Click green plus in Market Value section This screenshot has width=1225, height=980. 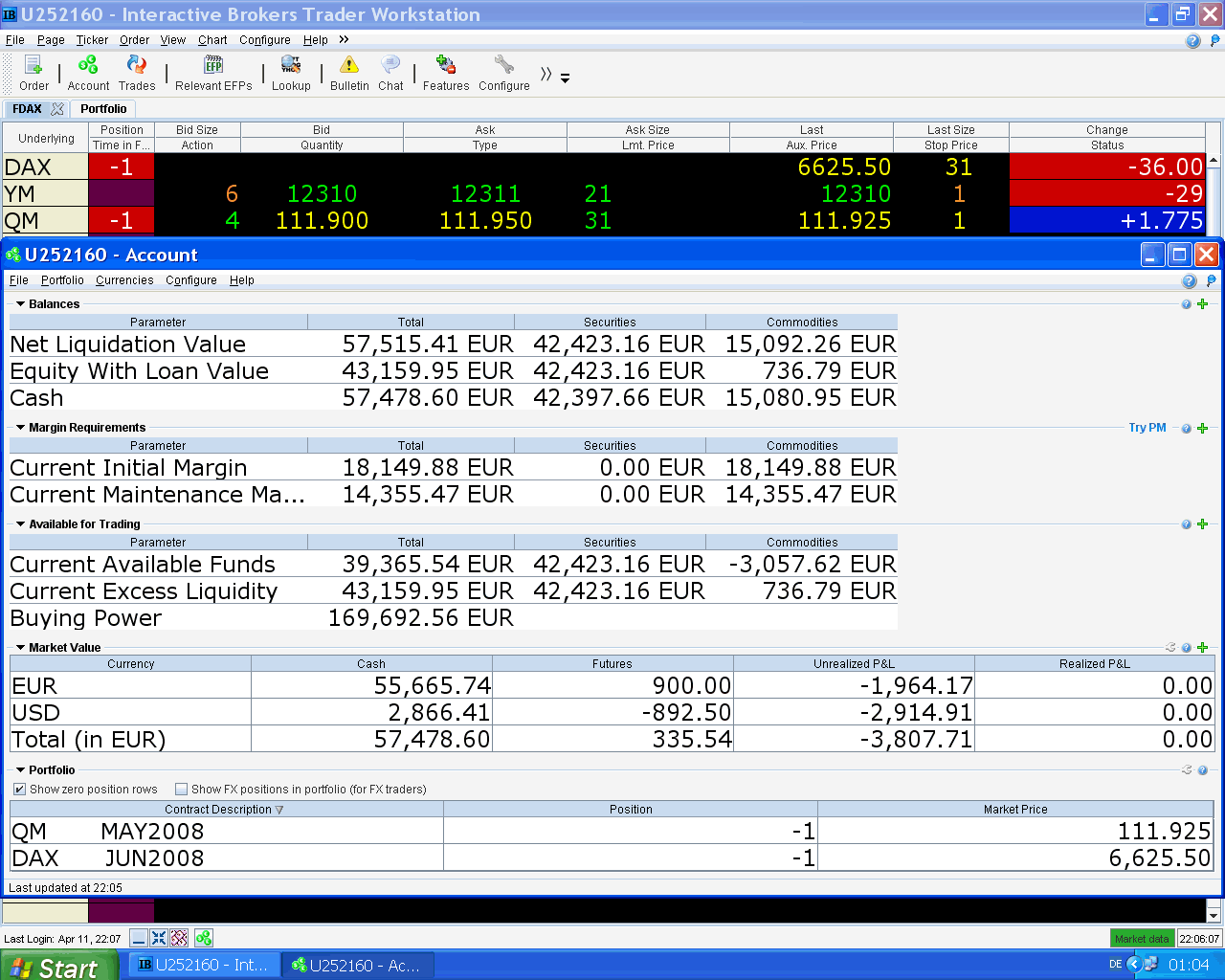tap(1203, 648)
